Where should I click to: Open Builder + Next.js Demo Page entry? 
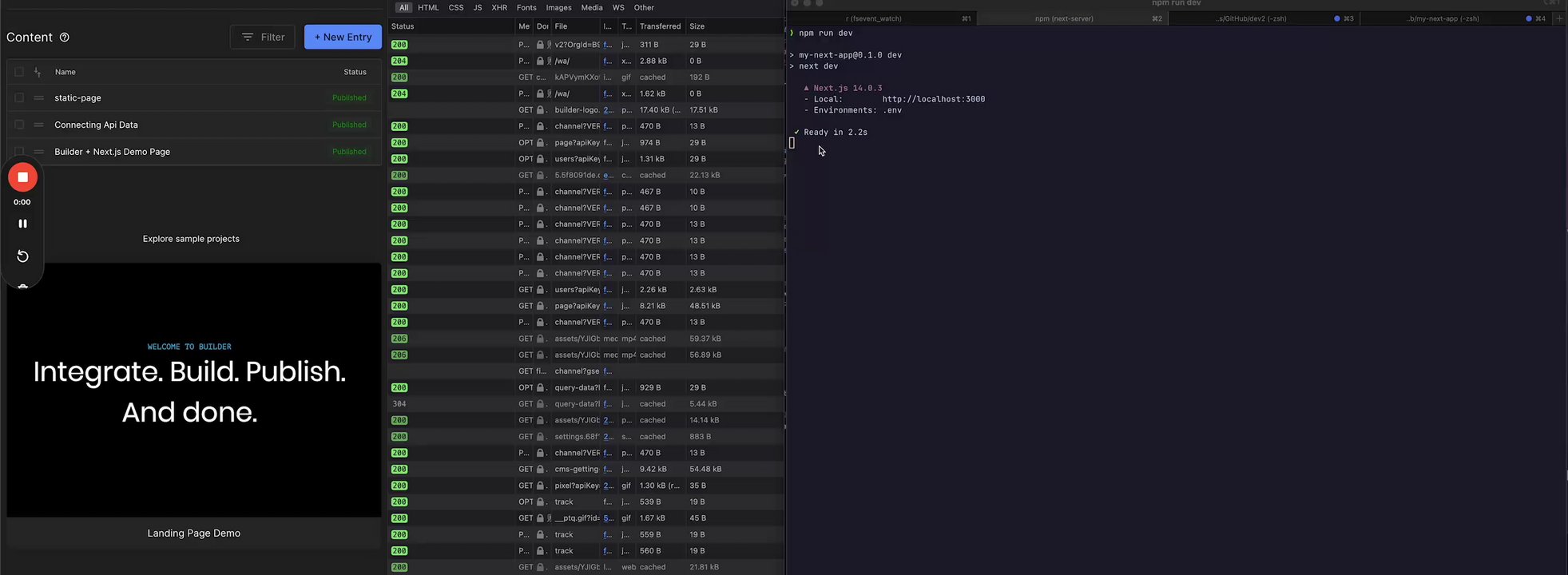pyautogui.click(x=112, y=152)
